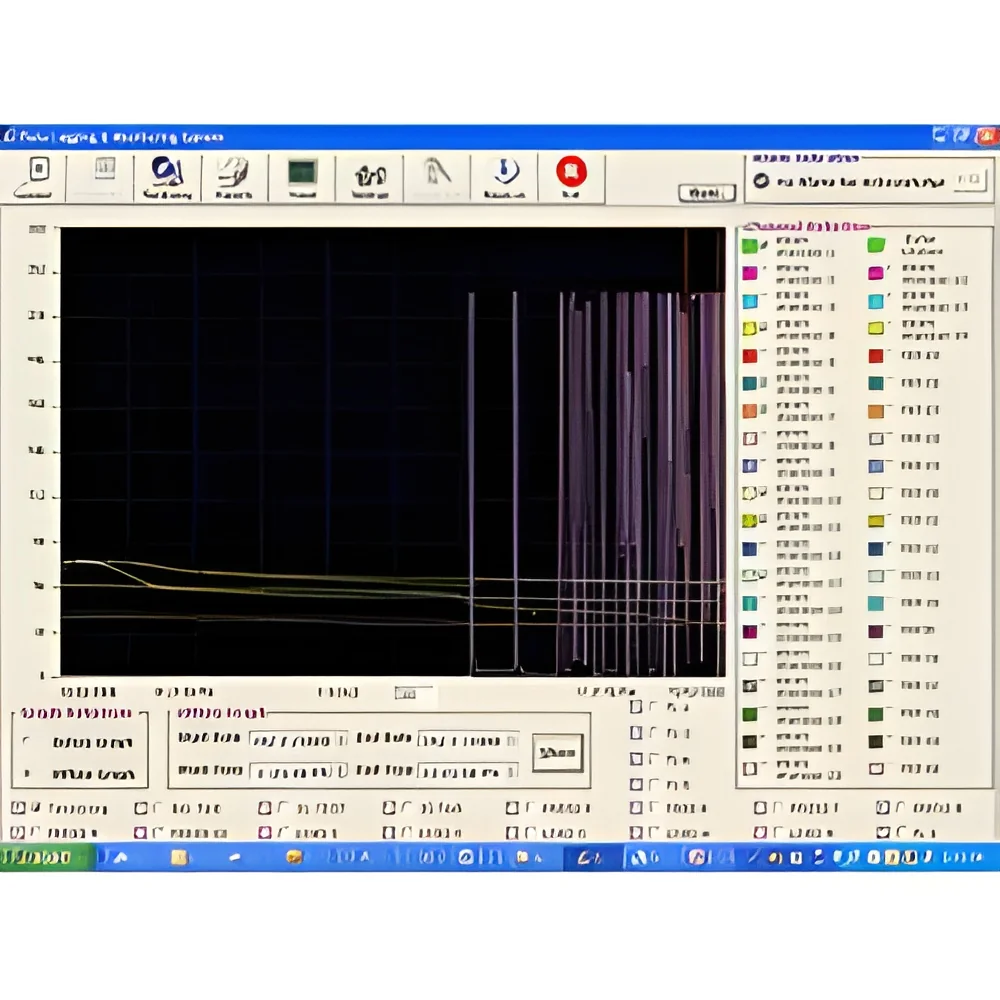The image size is (1000, 1000).
Task: Click the green monitor screen toolbar icon
Action: tap(302, 173)
